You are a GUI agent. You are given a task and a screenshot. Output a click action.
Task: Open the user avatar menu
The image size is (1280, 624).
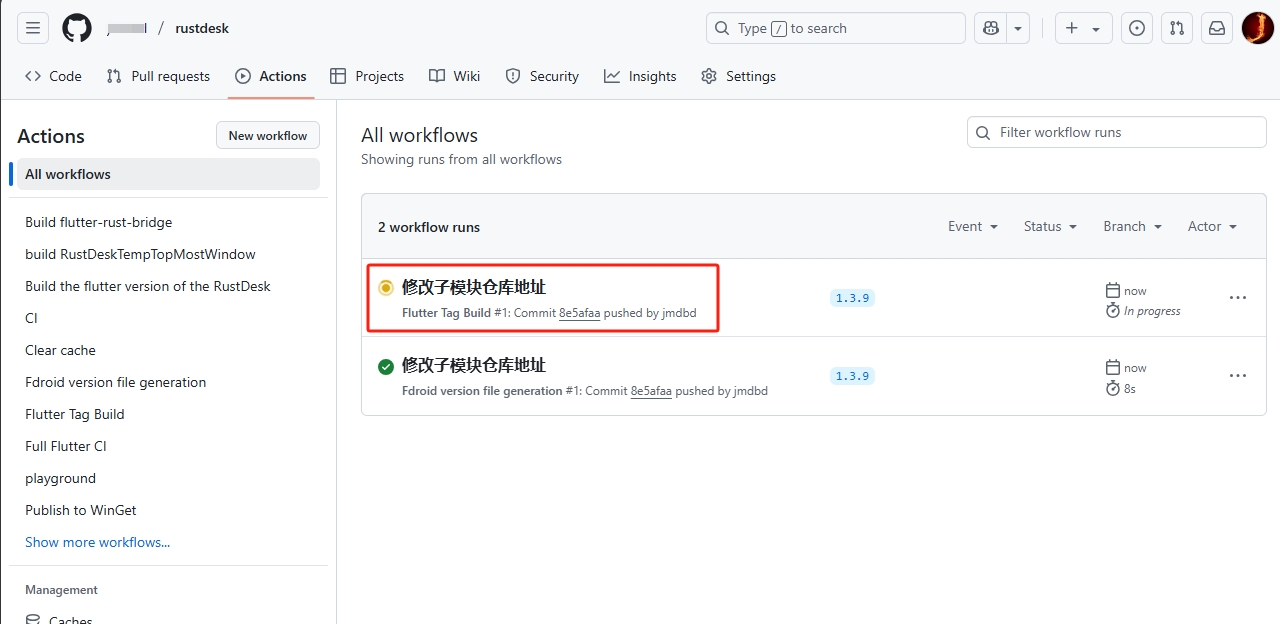tap(1257, 28)
